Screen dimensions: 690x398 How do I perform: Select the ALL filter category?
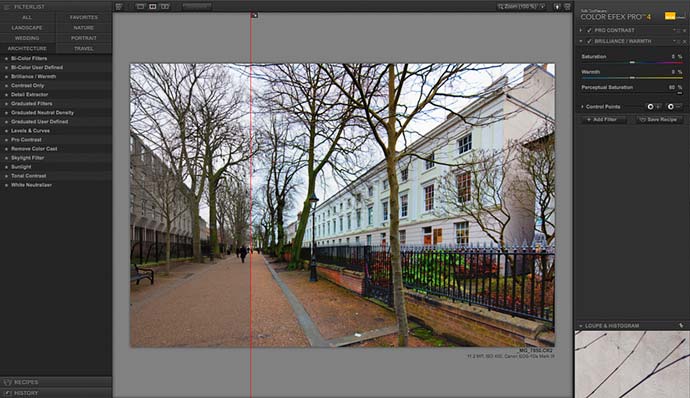[27, 18]
